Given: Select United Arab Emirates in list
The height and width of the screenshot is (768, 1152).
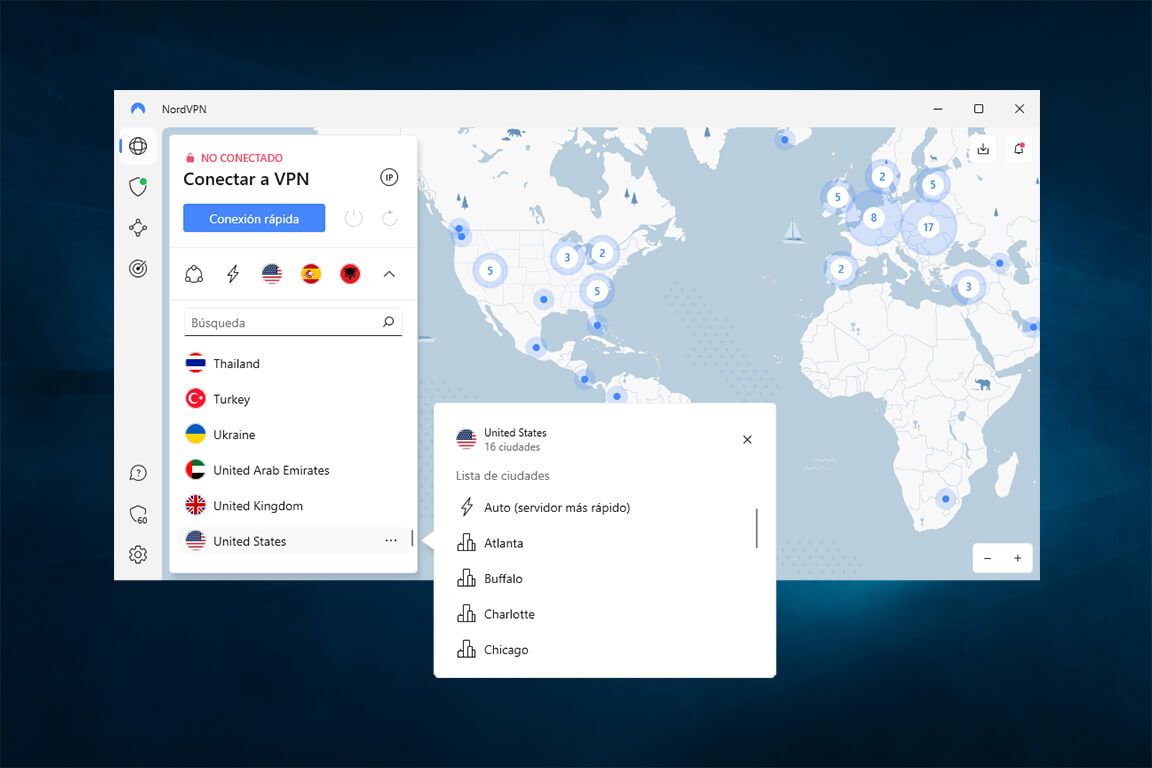Looking at the screenshot, I should pyautogui.click(x=293, y=470).
